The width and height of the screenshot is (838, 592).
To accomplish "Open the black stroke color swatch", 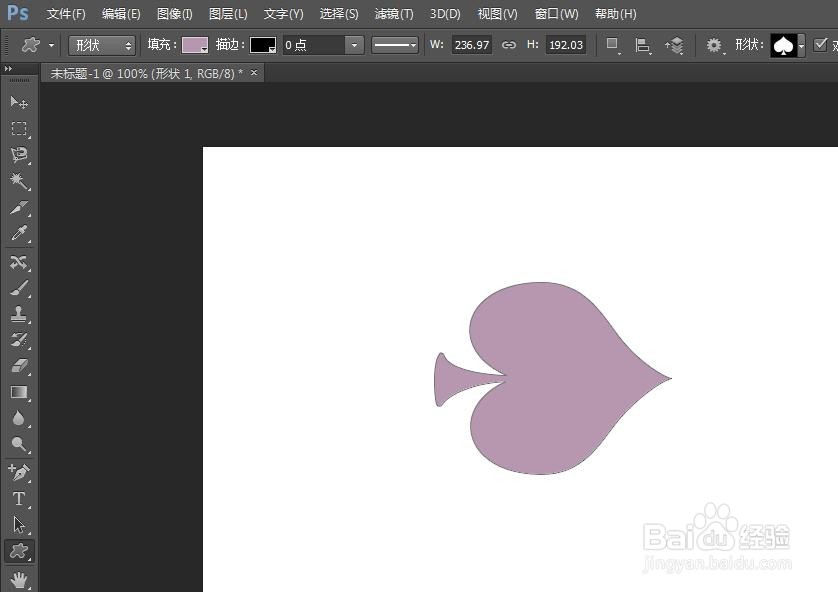I will click(x=263, y=45).
